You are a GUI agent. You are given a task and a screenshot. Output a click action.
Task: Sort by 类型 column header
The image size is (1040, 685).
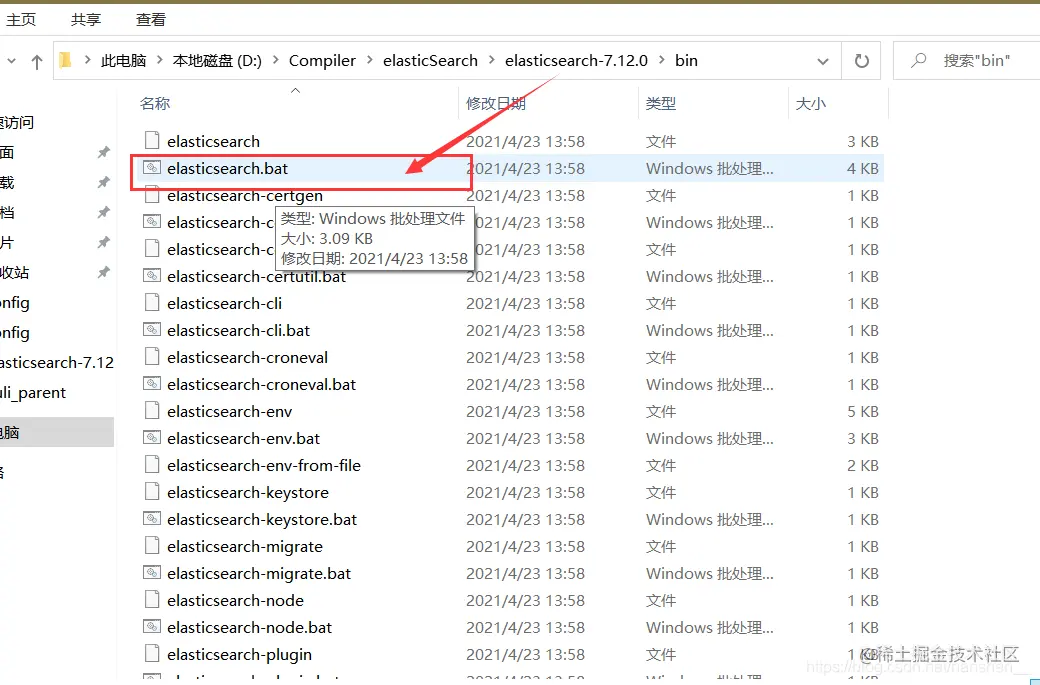click(661, 104)
